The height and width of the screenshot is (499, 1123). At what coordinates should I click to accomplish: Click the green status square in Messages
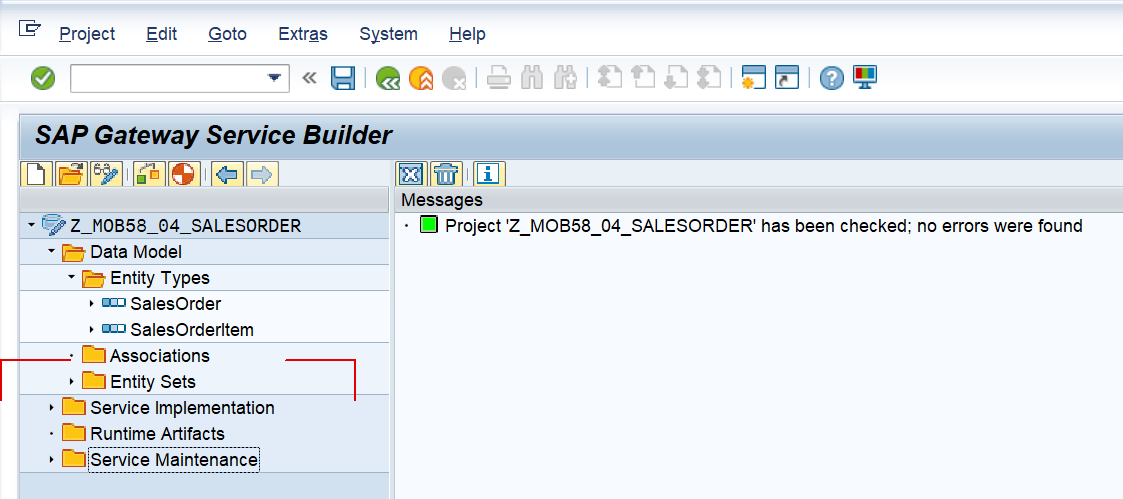(x=428, y=226)
